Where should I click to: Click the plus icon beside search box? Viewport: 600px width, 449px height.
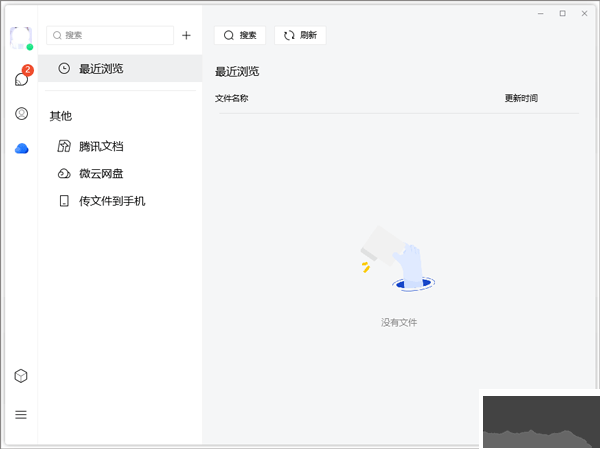[x=186, y=35]
